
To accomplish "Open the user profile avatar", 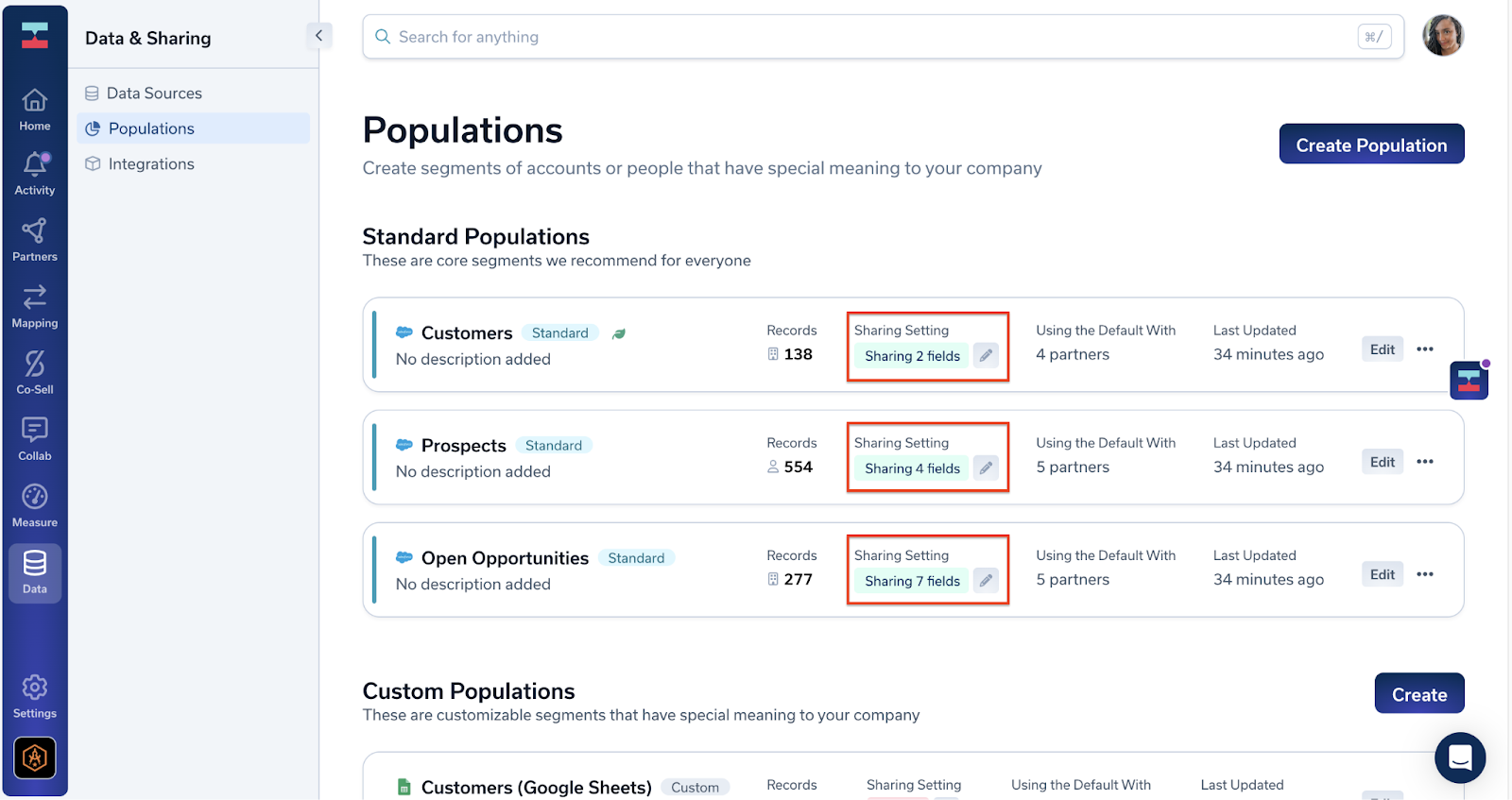I will [x=1442, y=36].
